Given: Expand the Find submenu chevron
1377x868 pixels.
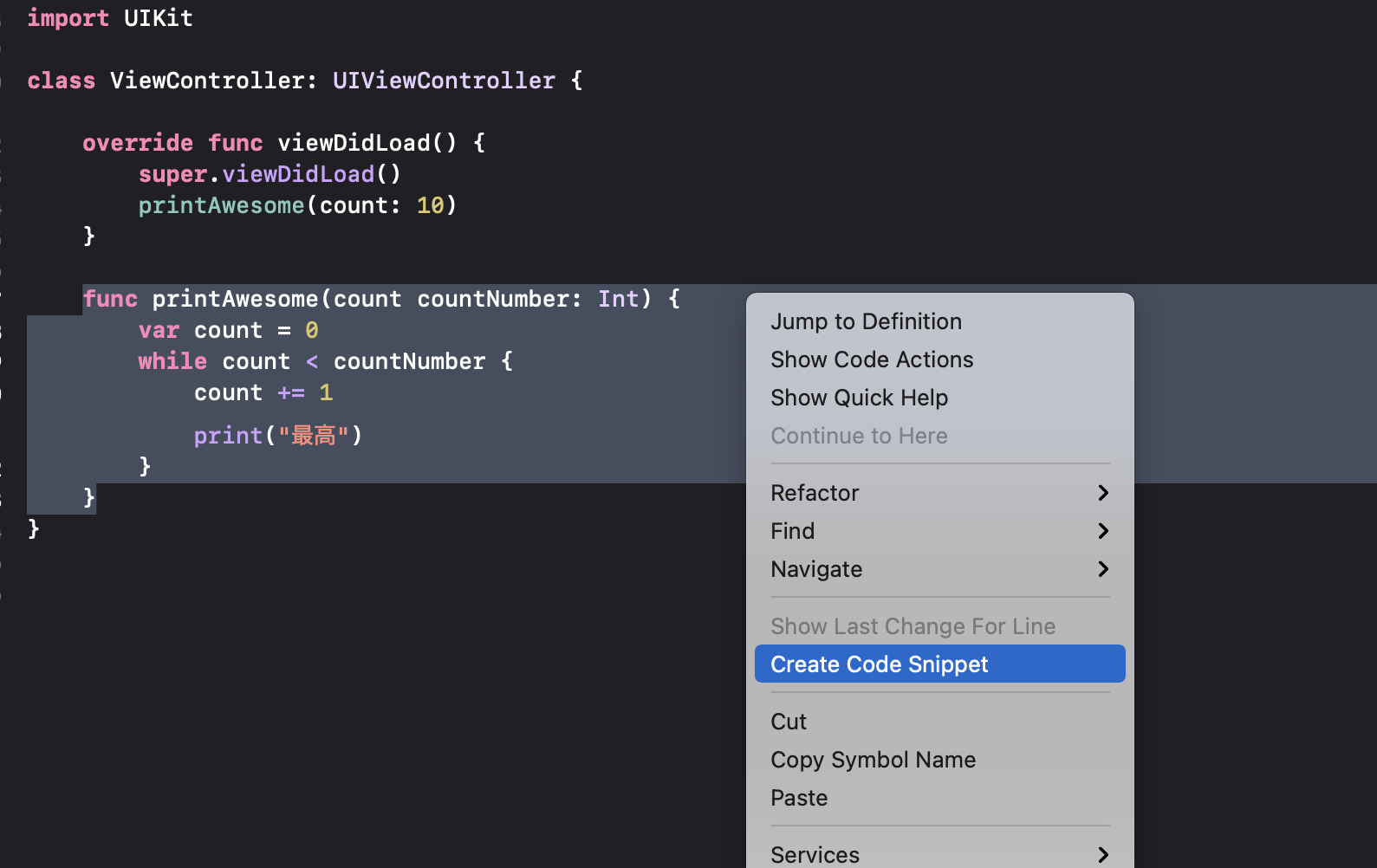Looking at the screenshot, I should (1102, 531).
